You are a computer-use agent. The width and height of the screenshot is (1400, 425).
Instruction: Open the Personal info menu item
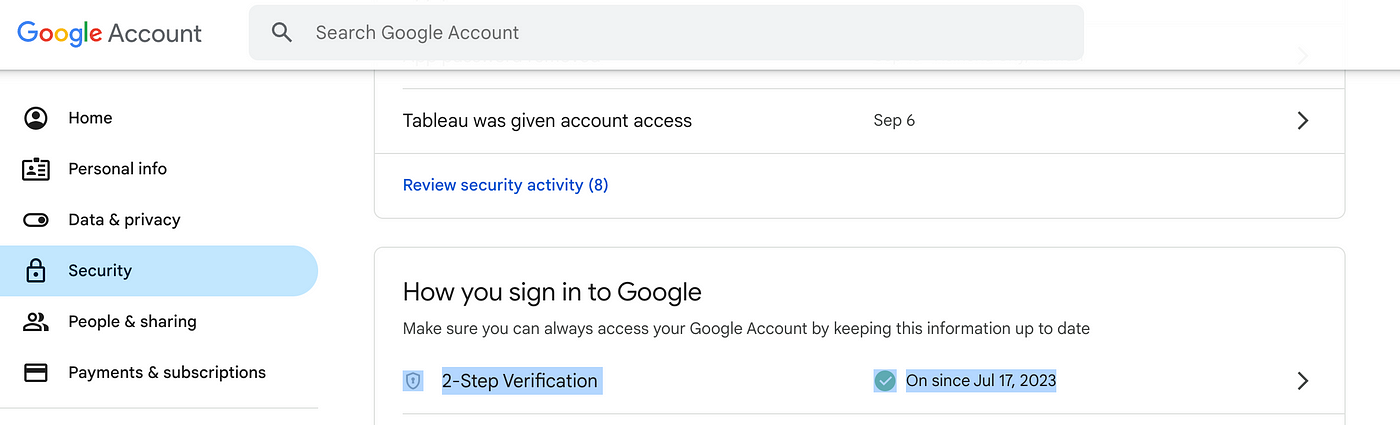pos(117,169)
